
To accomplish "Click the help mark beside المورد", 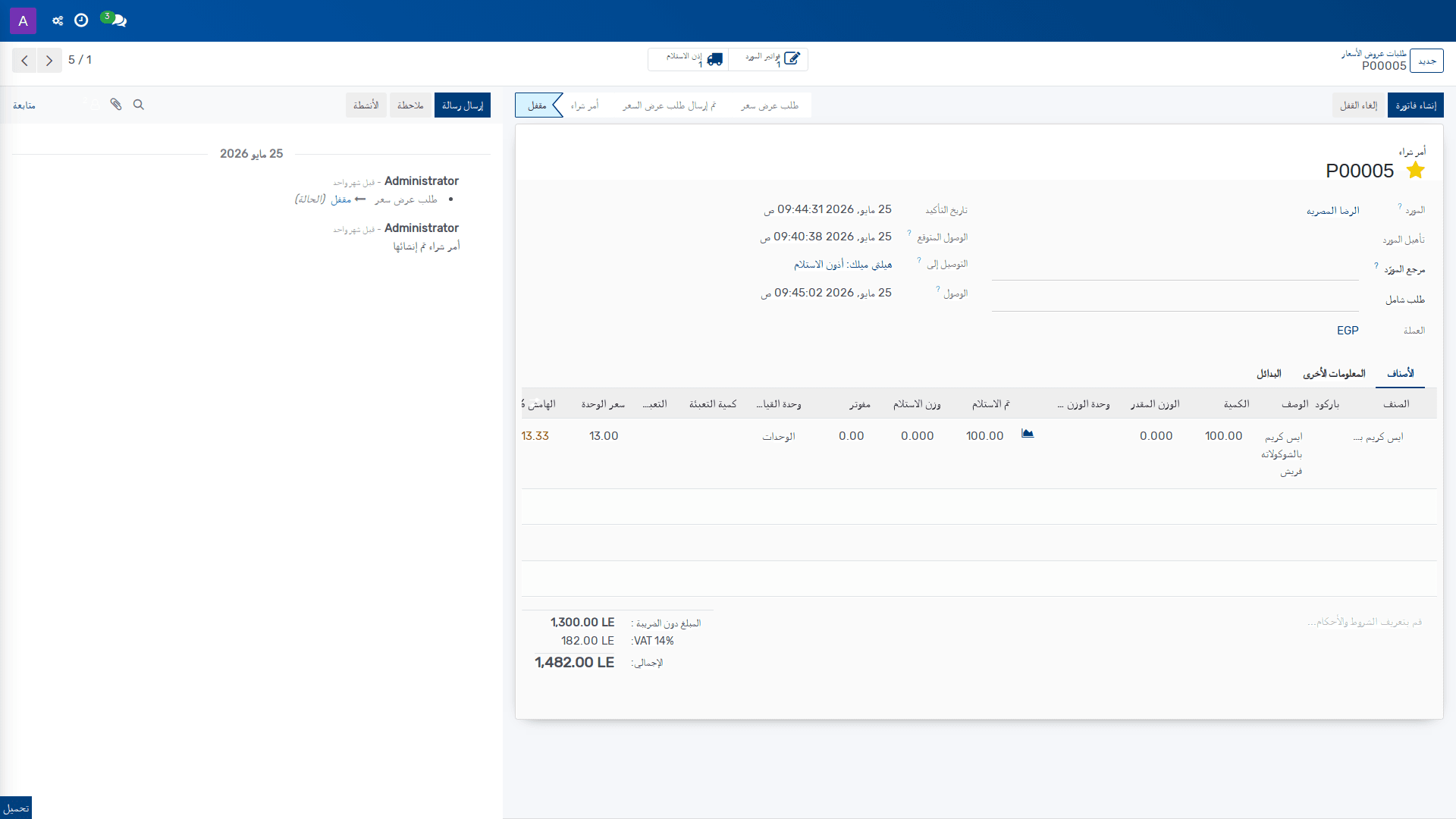I will 1400,206.
